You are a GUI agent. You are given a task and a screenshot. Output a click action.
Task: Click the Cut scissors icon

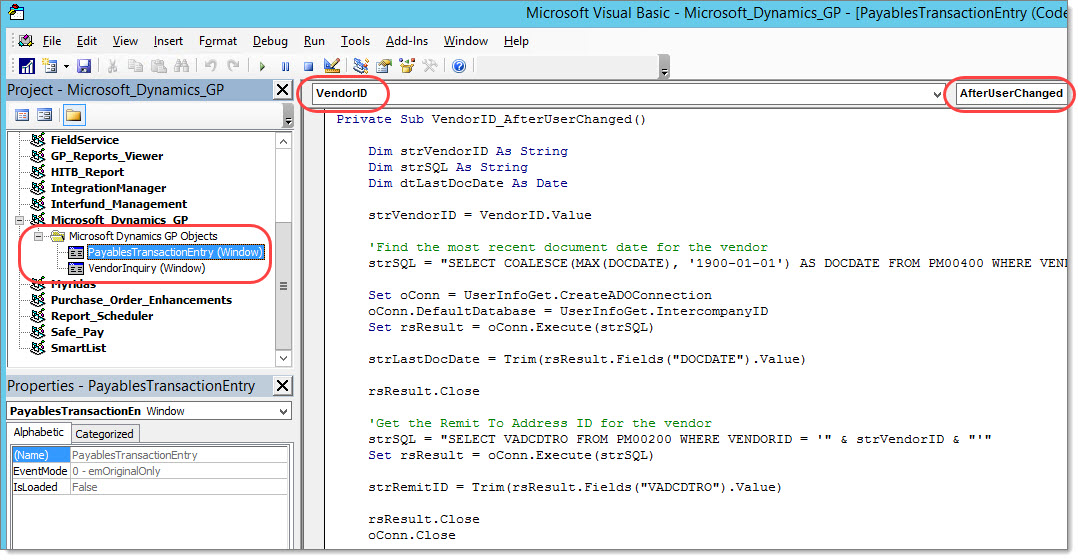click(113, 66)
